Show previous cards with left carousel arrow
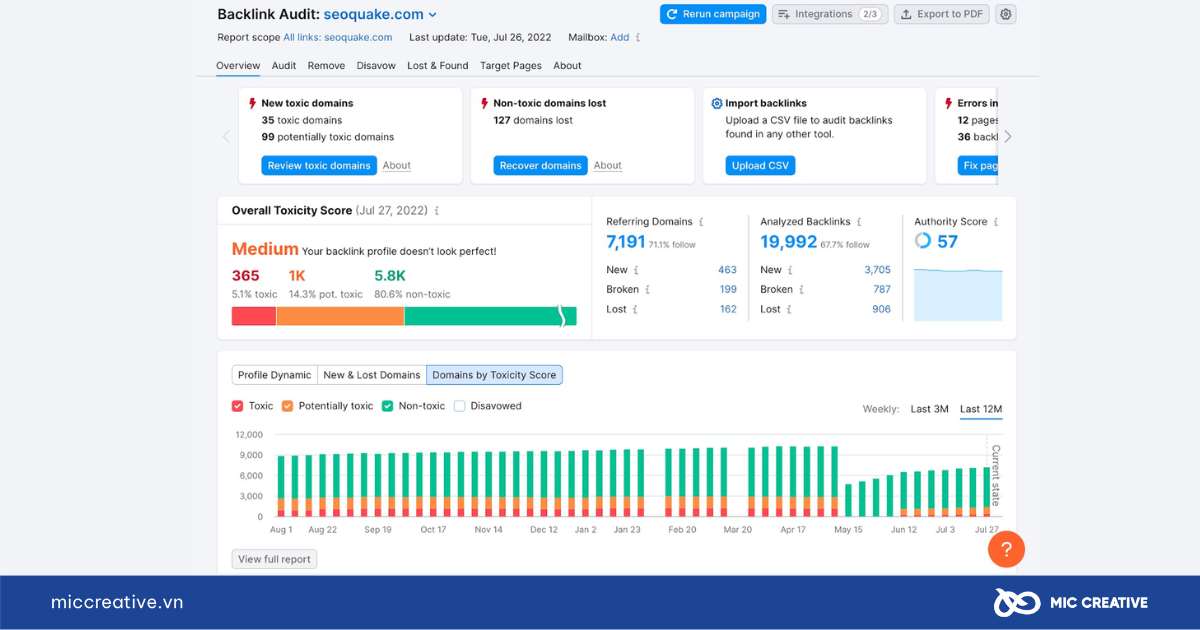 [x=226, y=137]
